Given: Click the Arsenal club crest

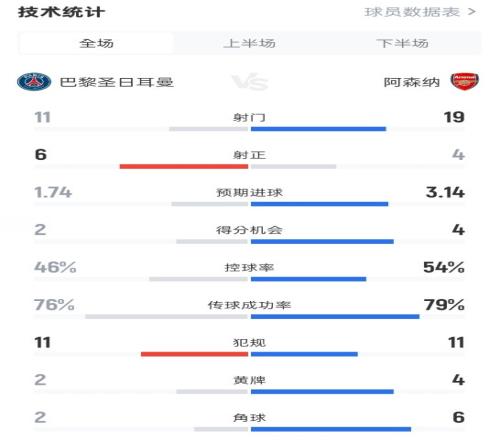Looking at the screenshot, I should point(465,82).
